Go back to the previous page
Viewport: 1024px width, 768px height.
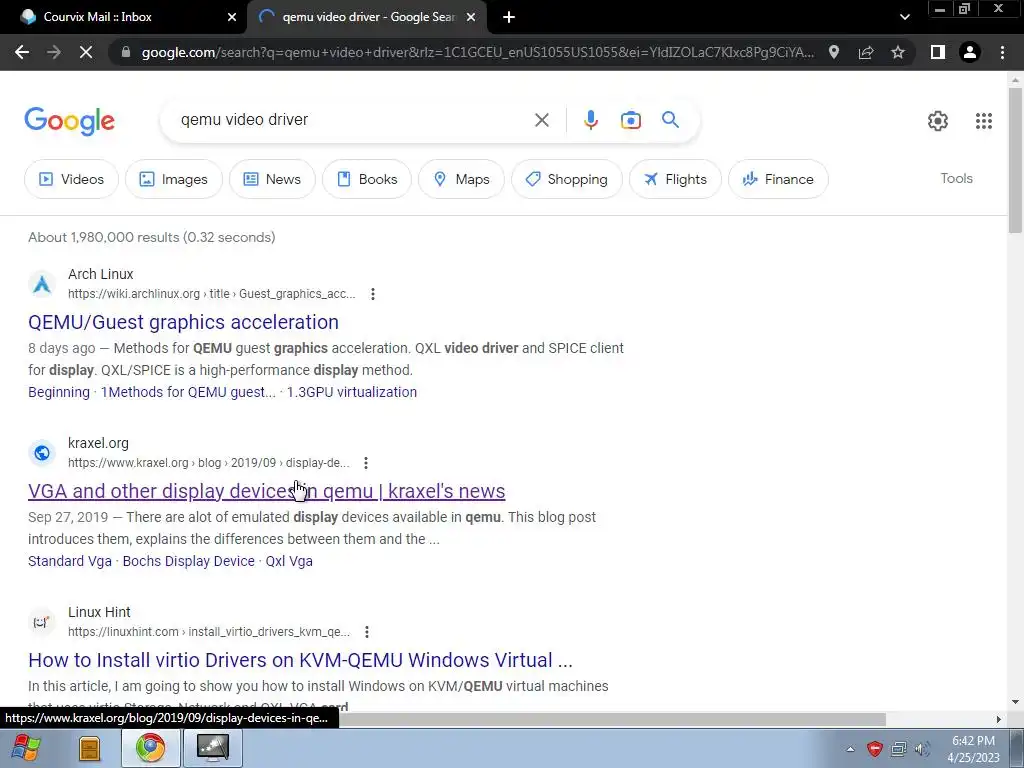(22, 52)
